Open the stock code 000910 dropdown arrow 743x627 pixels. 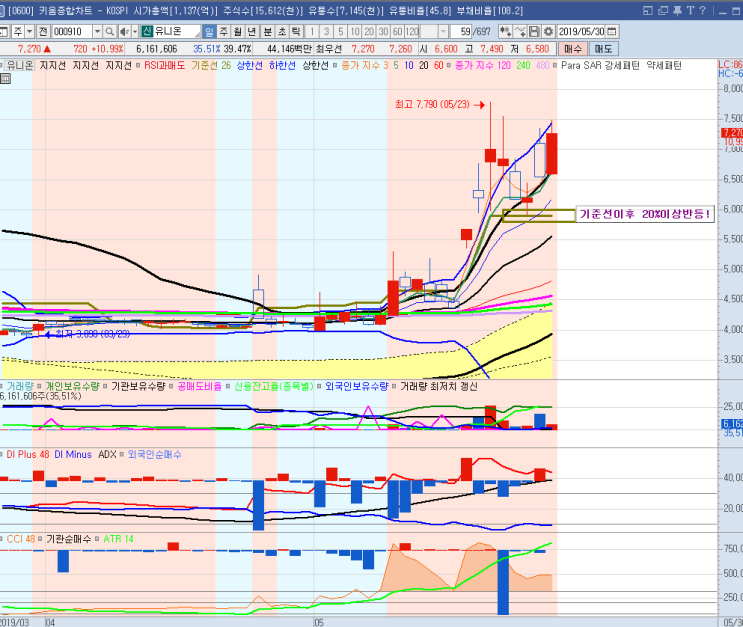(97, 32)
